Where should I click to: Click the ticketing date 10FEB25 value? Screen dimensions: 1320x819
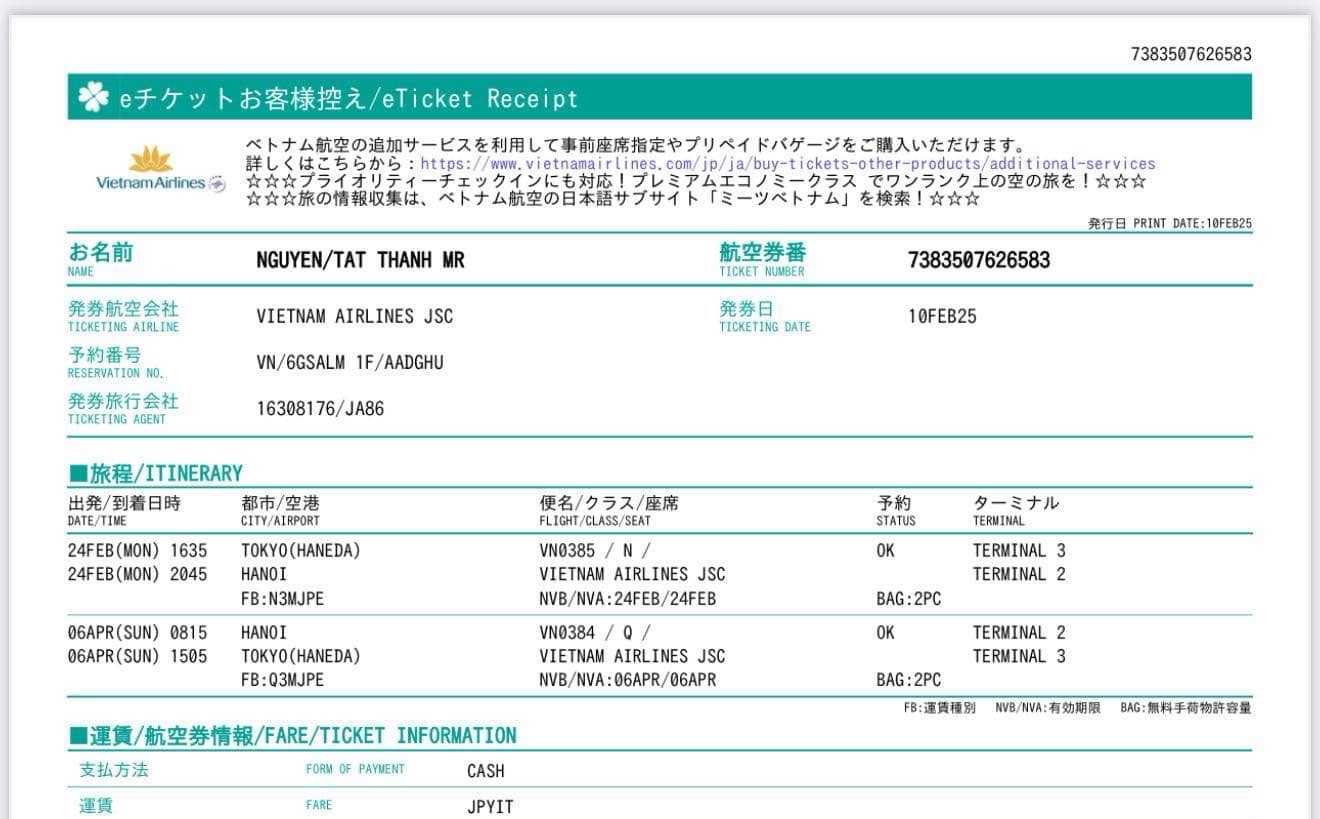point(942,317)
